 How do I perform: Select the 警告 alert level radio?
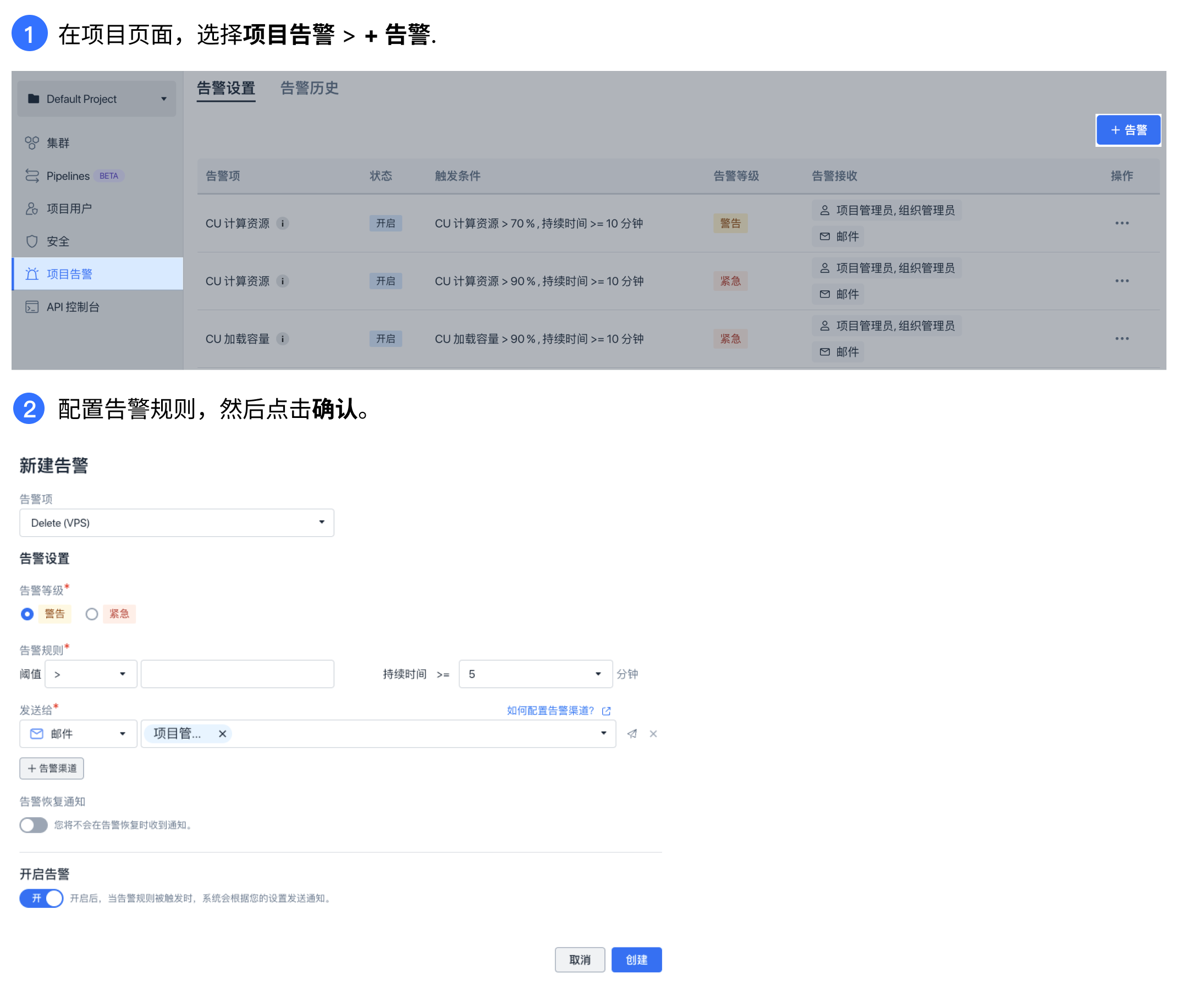coord(27,615)
